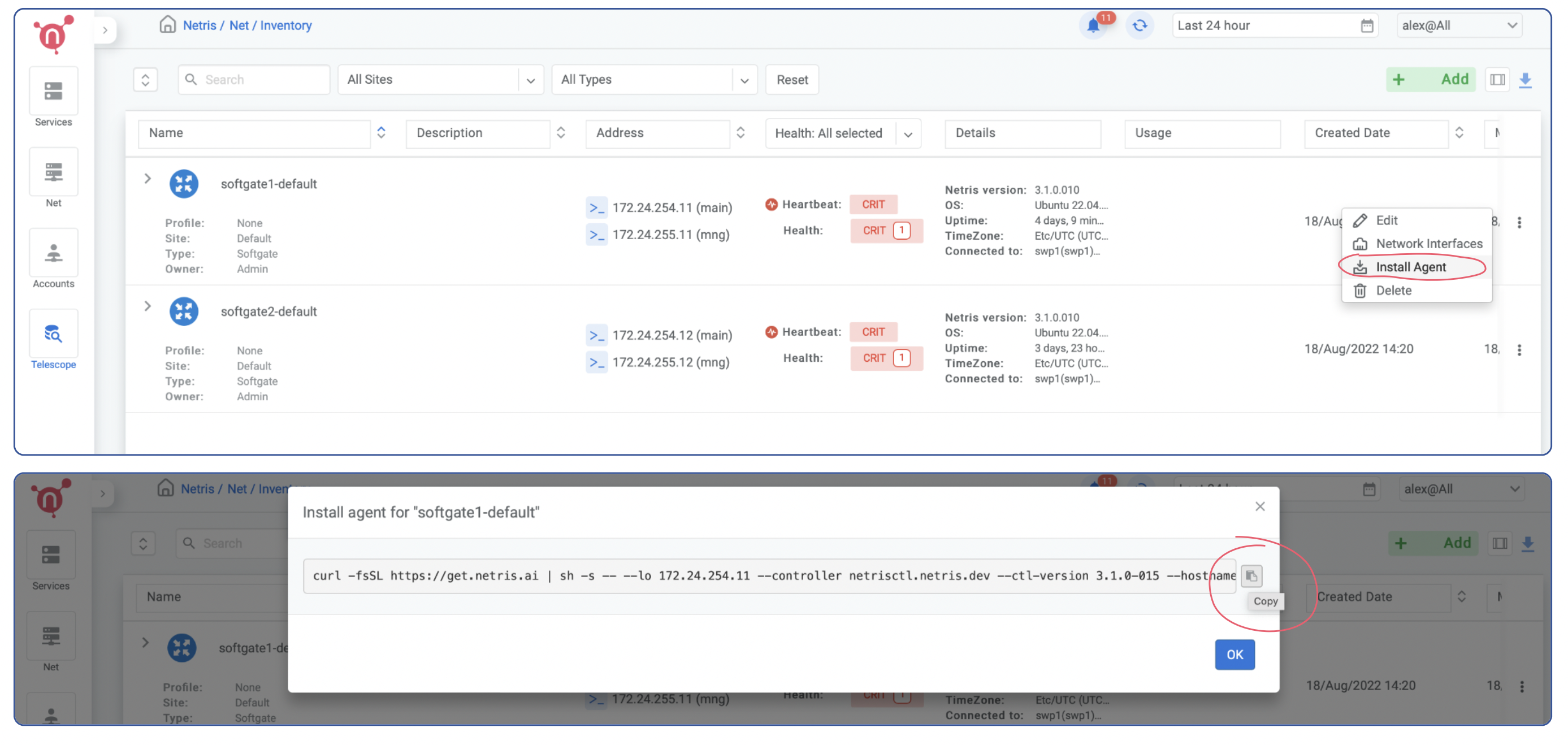
Task: Open the column visibility settings
Action: 1498,79
